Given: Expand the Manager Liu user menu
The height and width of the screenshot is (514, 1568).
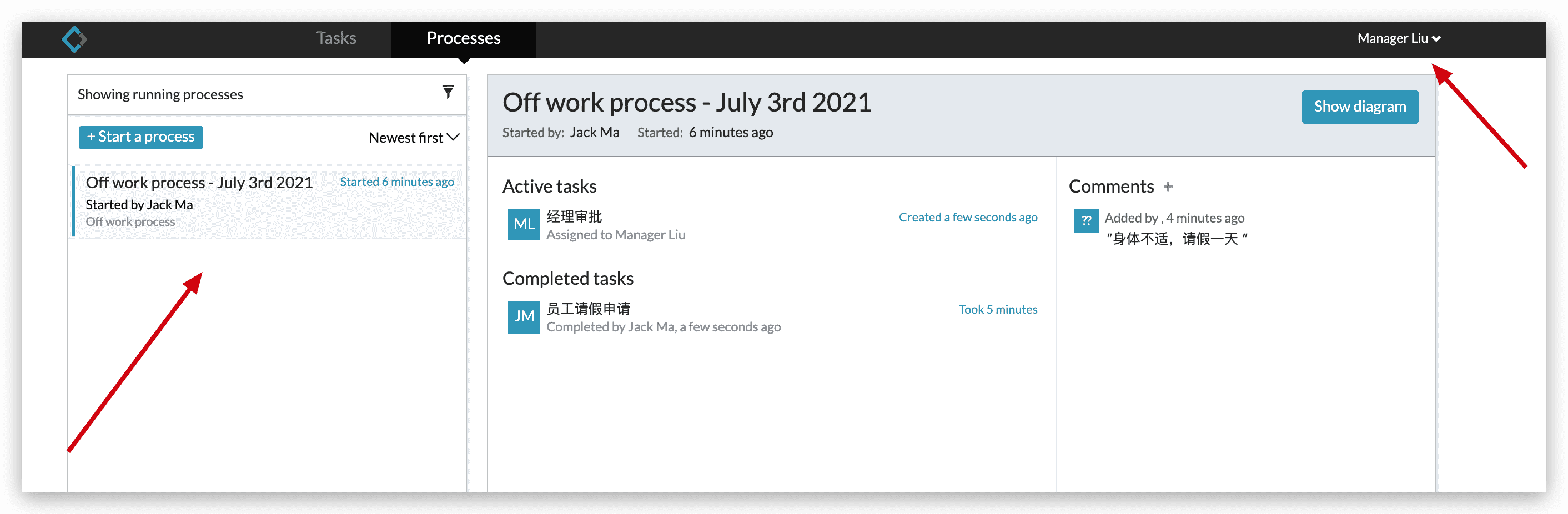Looking at the screenshot, I should [1398, 38].
